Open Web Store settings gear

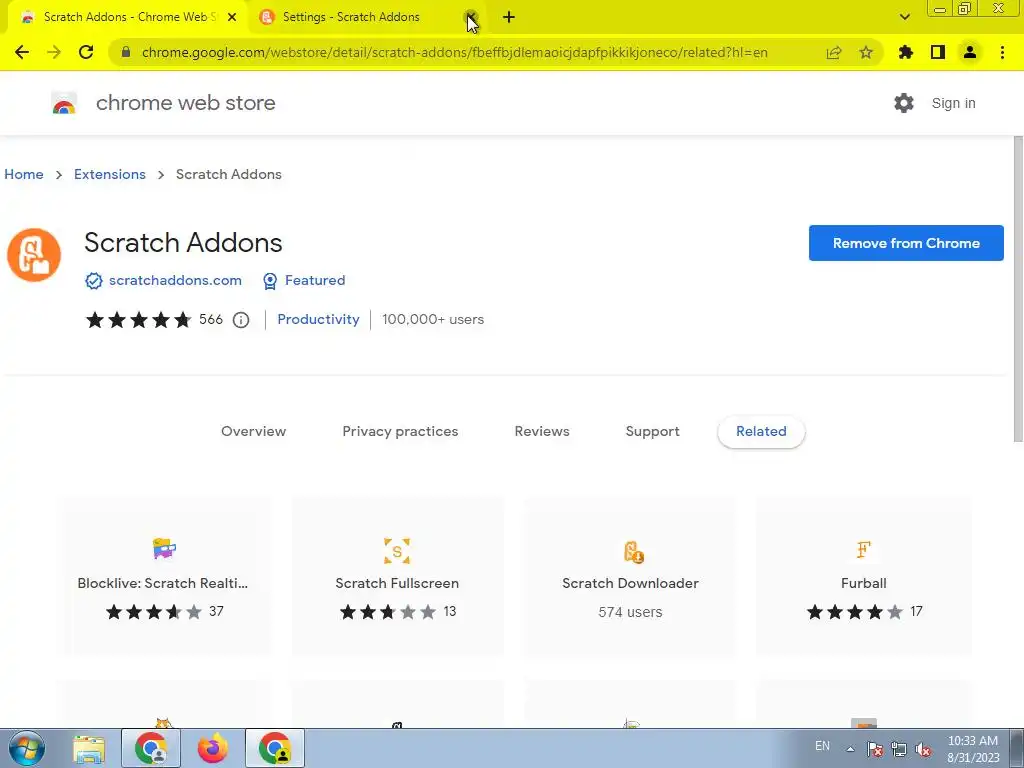pyautogui.click(x=904, y=103)
